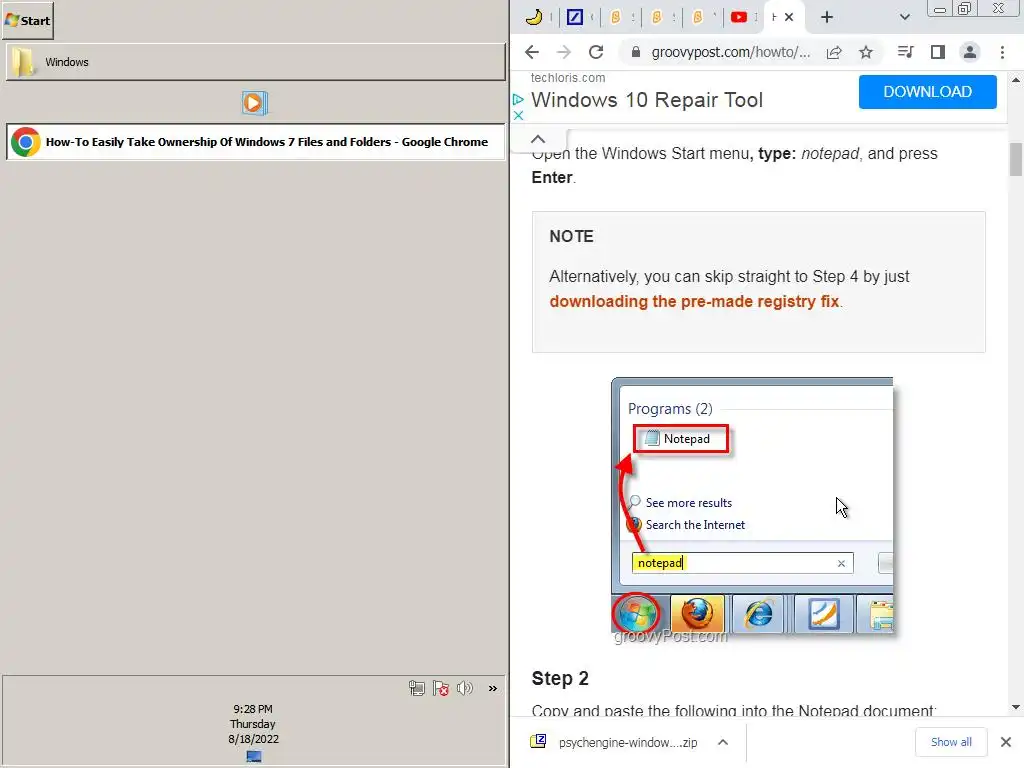The height and width of the screenshot is (768, 1024).
Task: Expand the psychengine download options chevron
Action: tap(723, 743)
